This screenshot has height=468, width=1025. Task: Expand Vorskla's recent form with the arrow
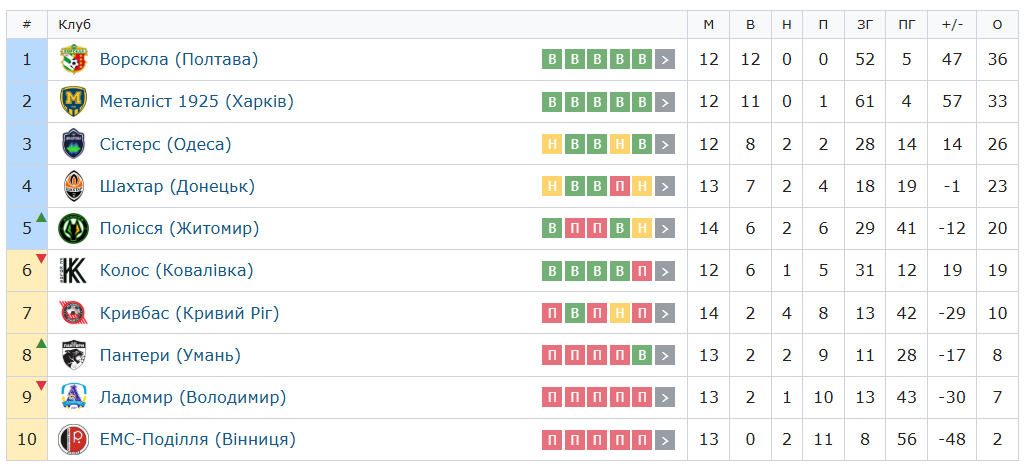tap(665, 60)
